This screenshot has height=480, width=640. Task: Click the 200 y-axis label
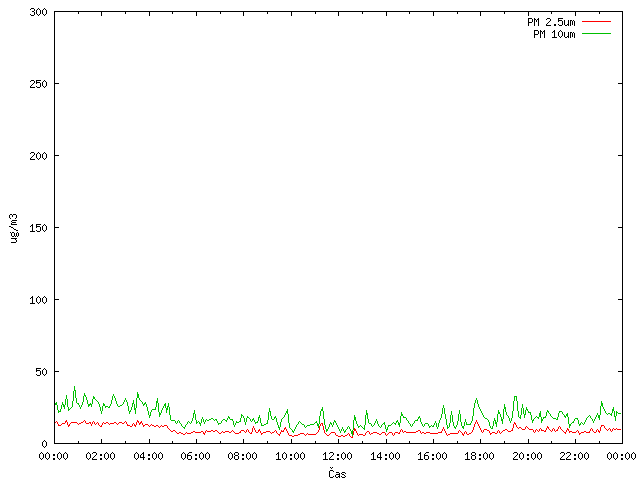(38, 156)
